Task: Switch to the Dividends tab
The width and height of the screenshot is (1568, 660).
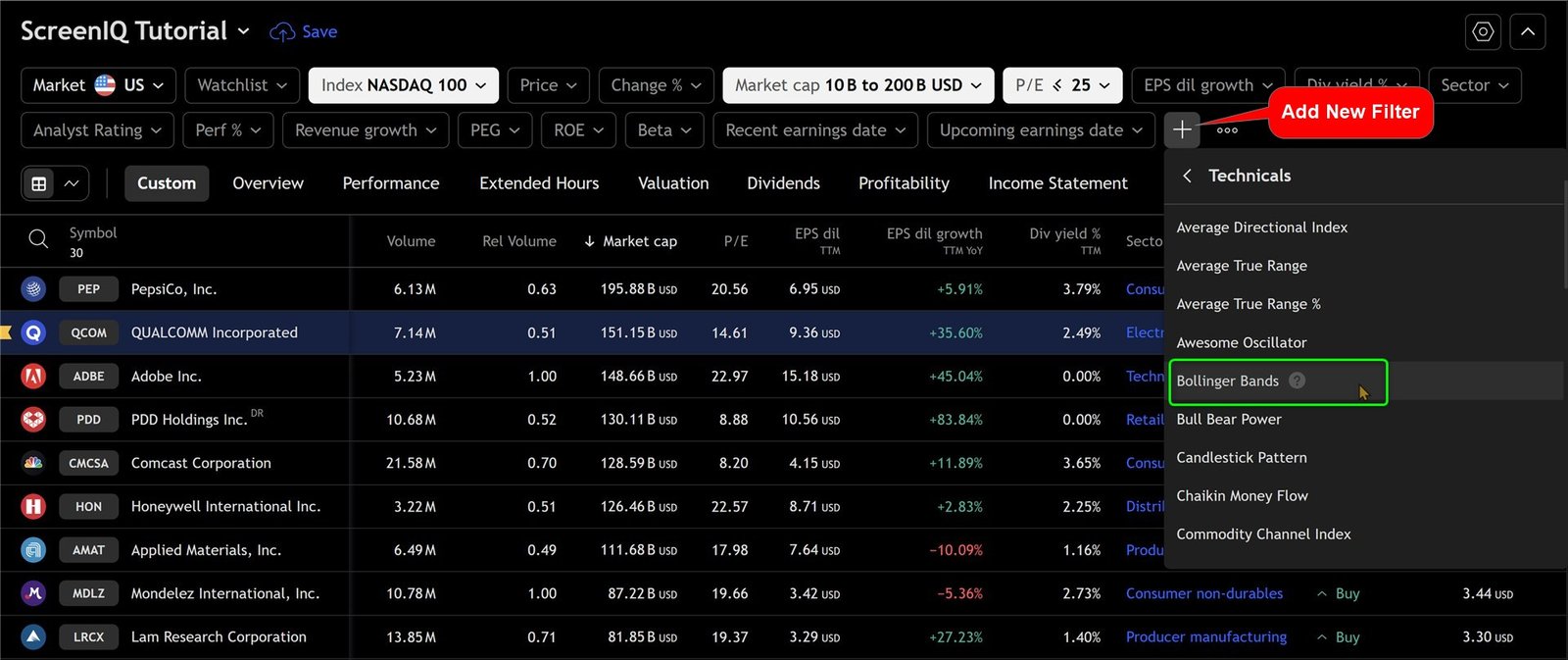Action: pos(783,183)
